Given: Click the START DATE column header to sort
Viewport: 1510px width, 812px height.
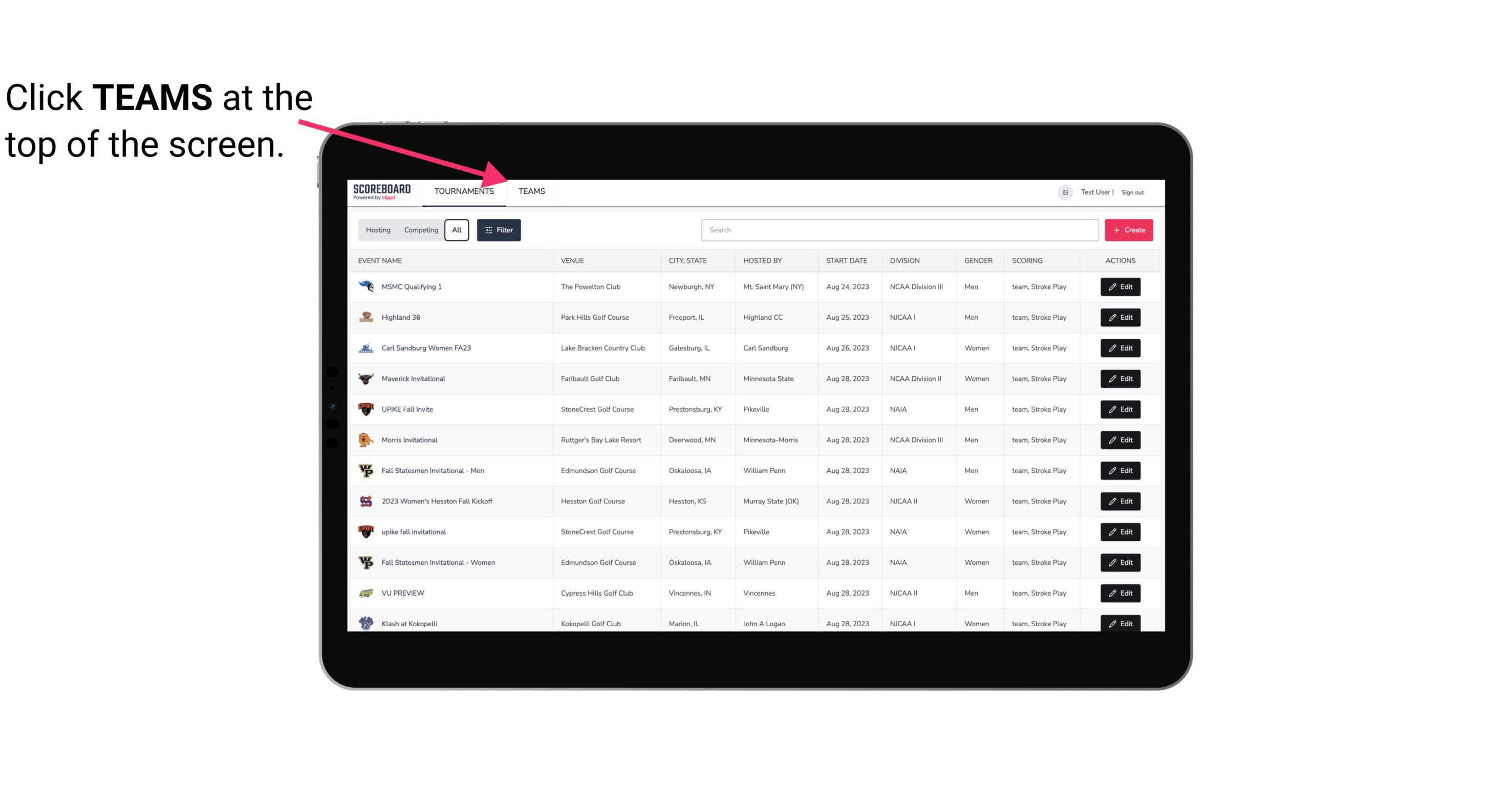Looking at the screenshot, I should click(846, 260).
